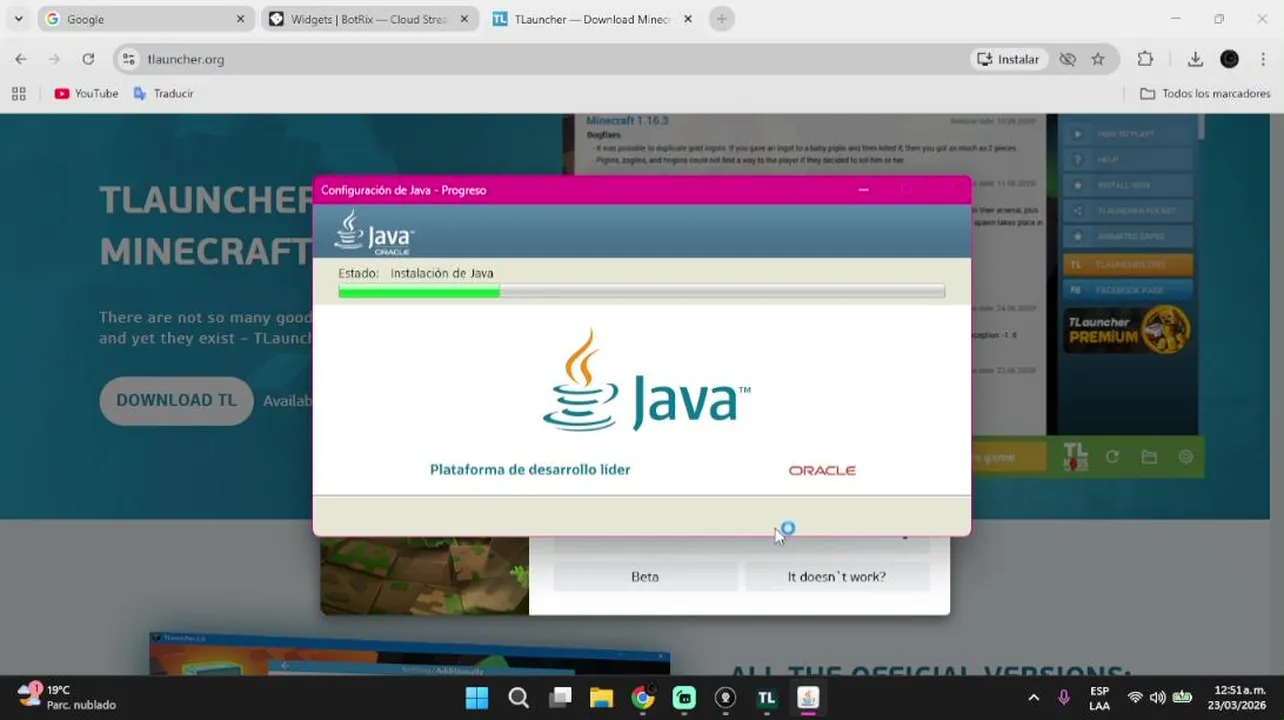The image size is (1284, 720).
Task: Open site information icon in address bar
Action: (128, 59)
